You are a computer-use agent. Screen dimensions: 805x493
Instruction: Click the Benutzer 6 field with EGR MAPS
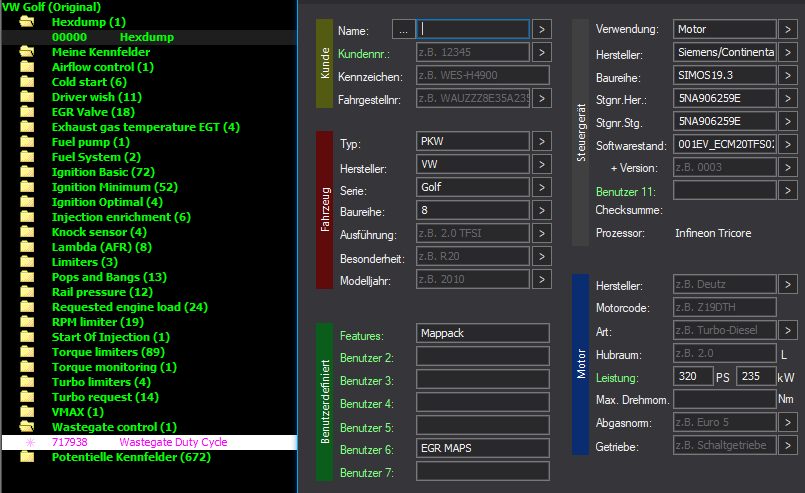point(483,448)
